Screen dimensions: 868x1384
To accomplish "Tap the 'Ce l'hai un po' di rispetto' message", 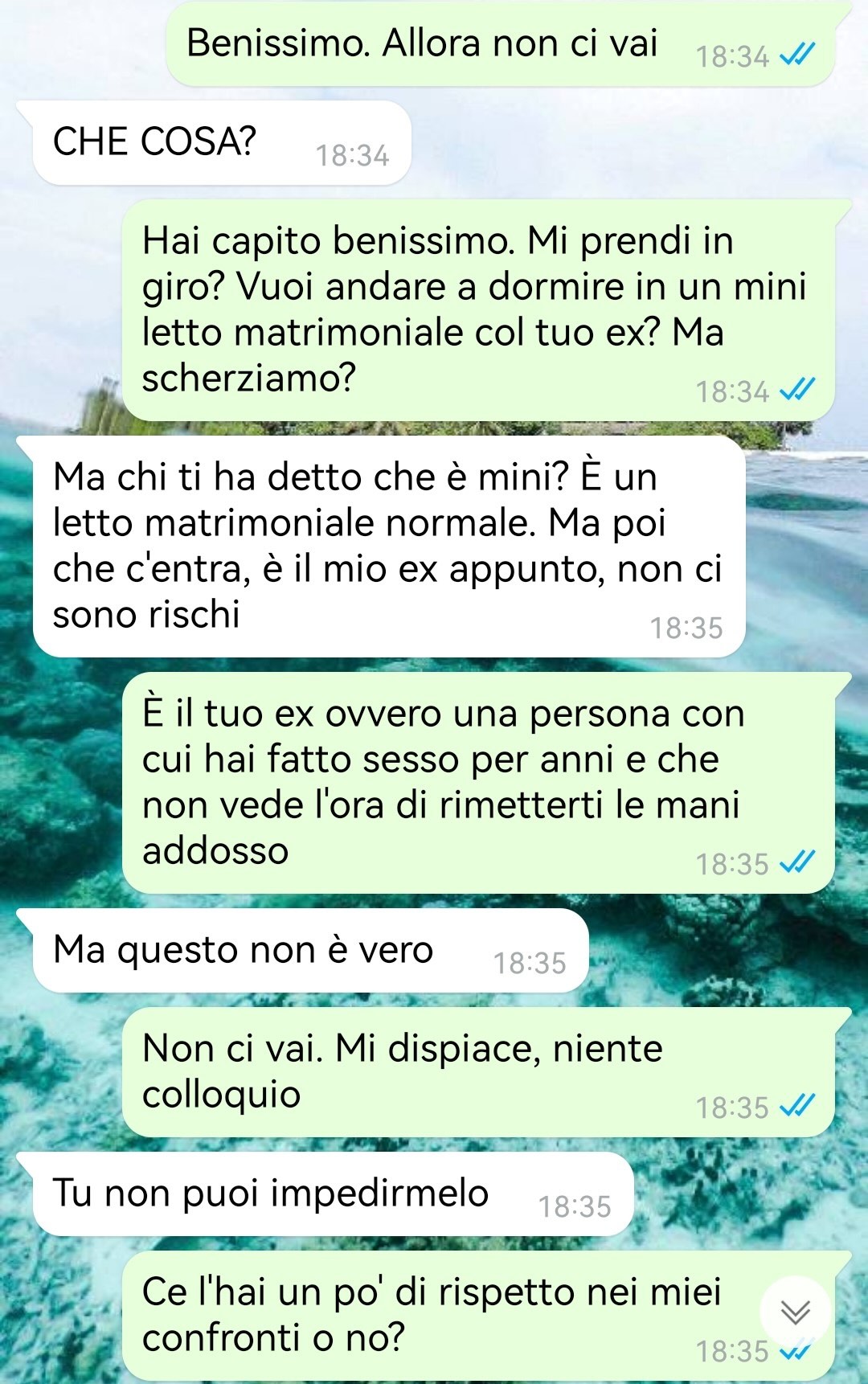I will (478, 1316).
